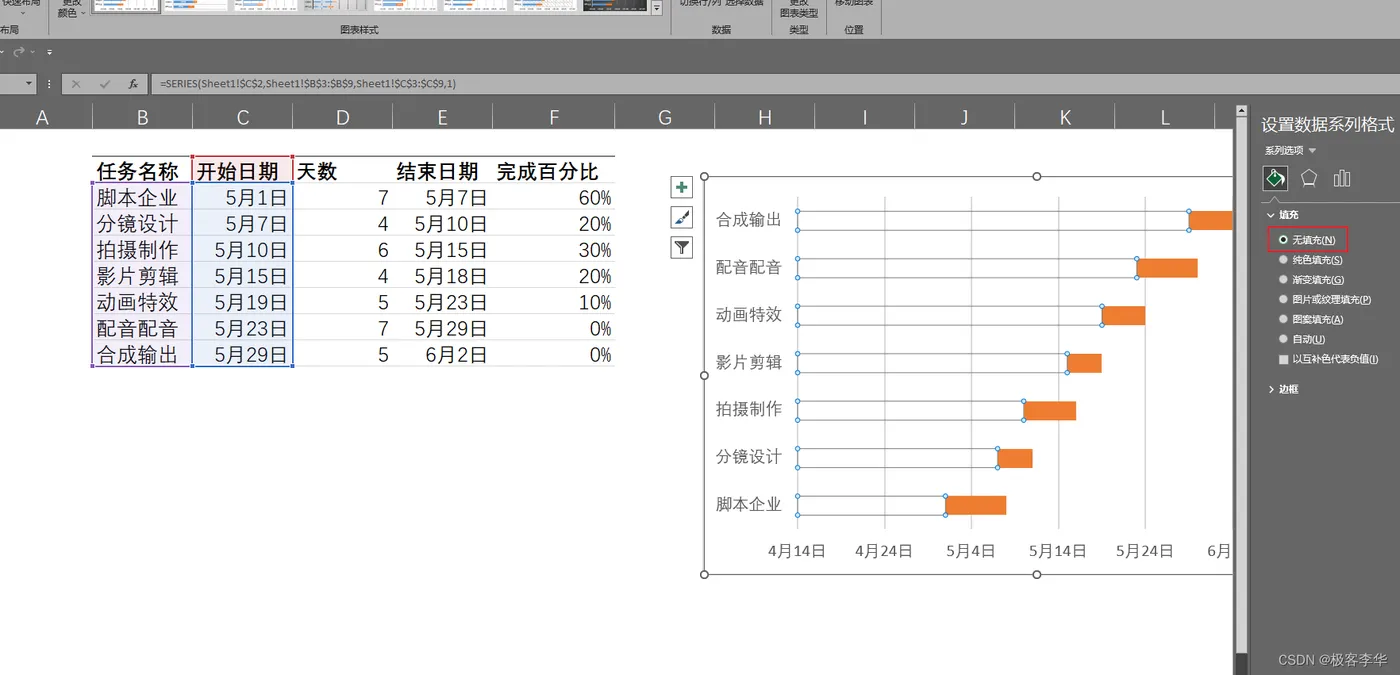Select the dark chart style thumbnail

click(x=615, y=5)
